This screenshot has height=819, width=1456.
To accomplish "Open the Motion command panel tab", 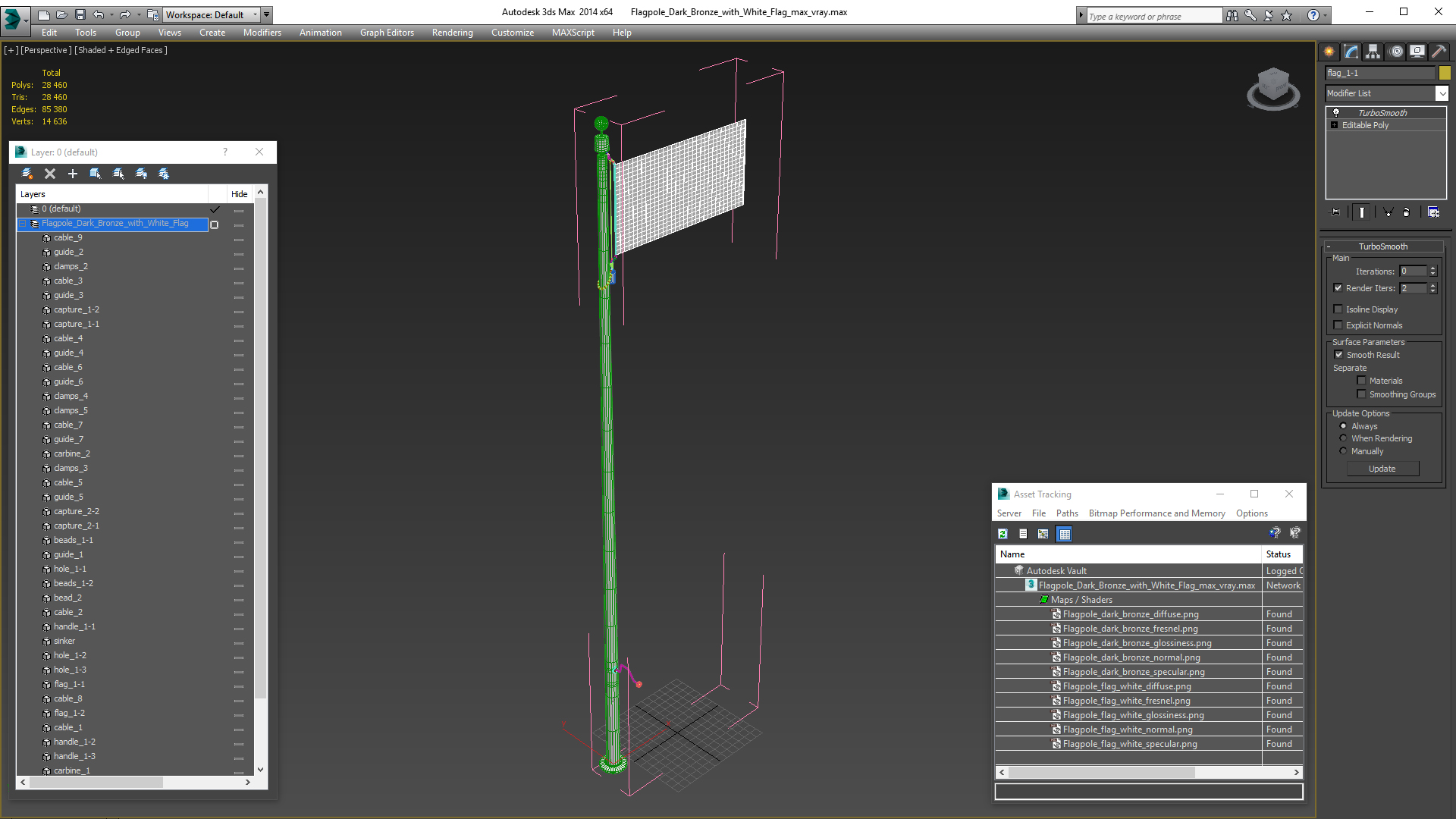I will [1396, 52].
